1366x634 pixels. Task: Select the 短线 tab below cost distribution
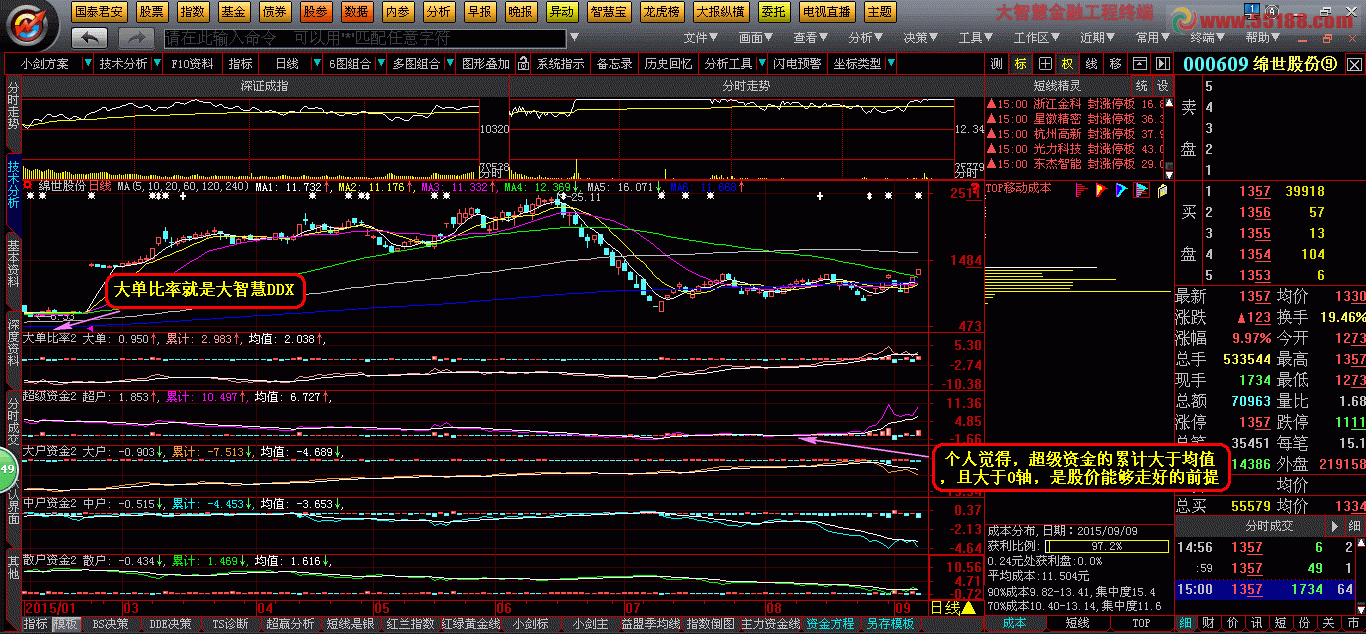coord(1078,623)
